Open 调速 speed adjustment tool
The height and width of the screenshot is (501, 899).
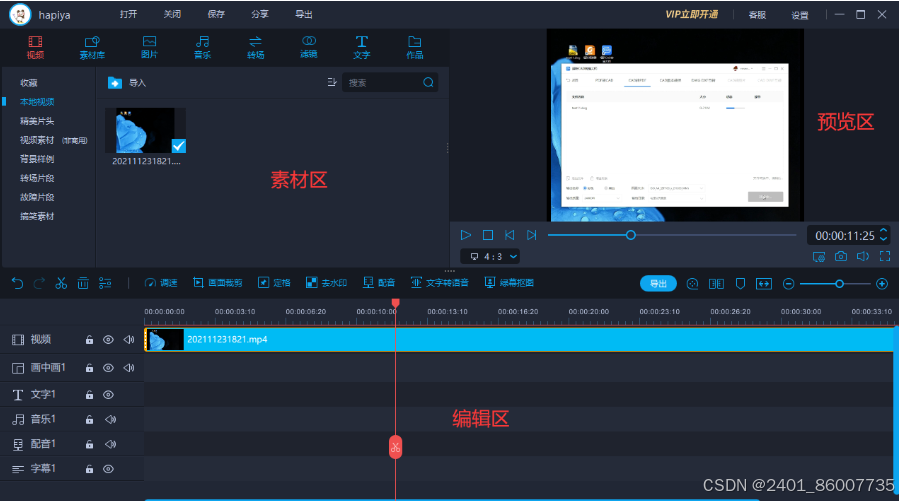161,283
